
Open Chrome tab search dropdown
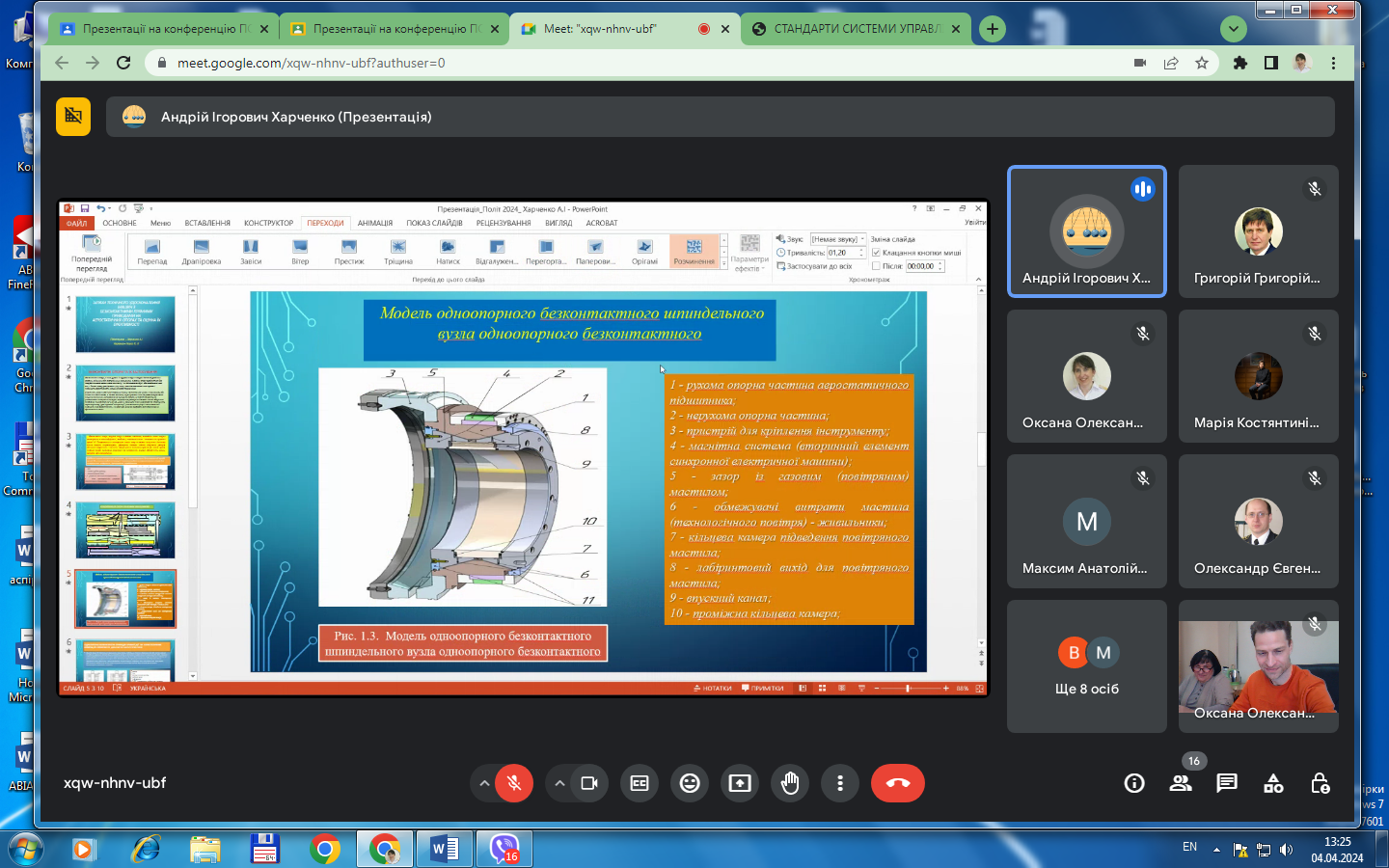click(x=1234, y=29)
